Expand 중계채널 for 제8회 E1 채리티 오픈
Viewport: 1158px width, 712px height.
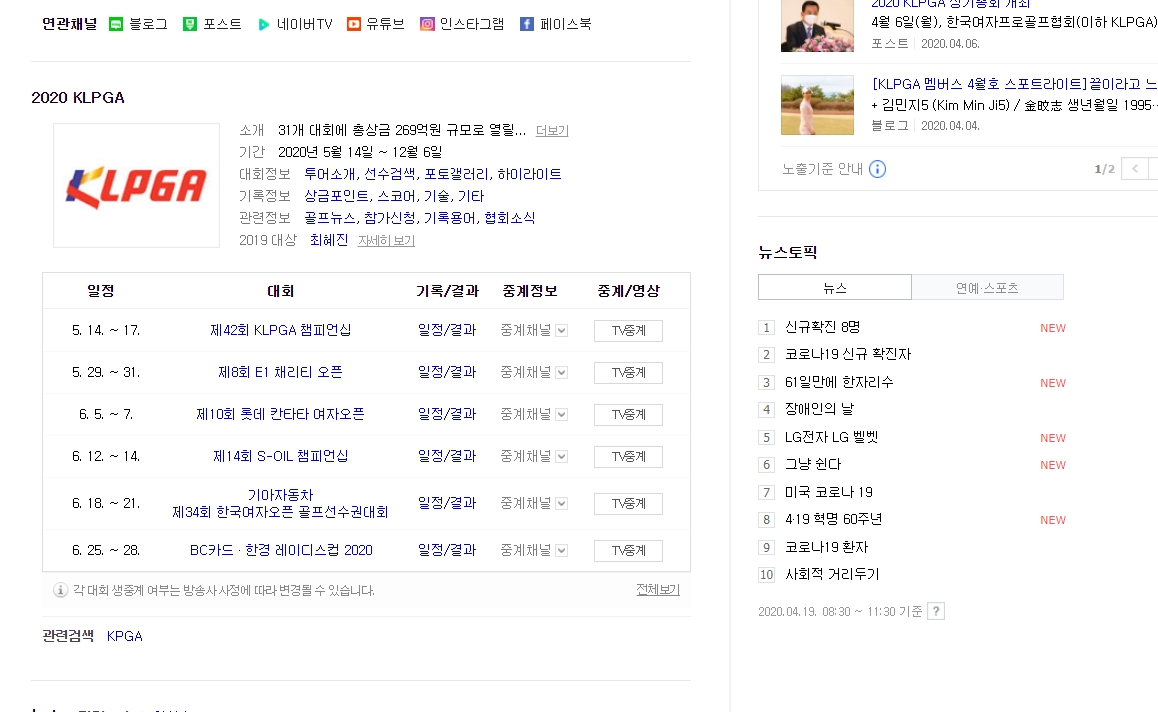click(x=561, y=373)
